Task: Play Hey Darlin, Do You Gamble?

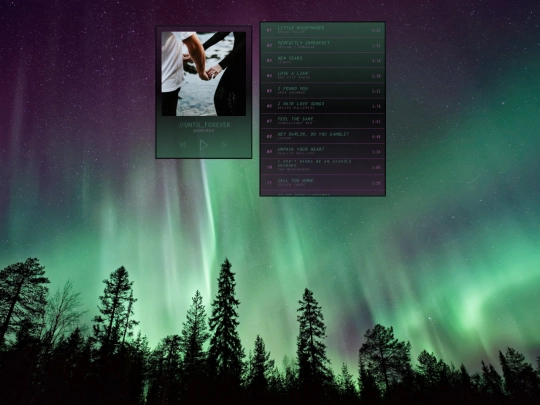Action: coord(322,136)
